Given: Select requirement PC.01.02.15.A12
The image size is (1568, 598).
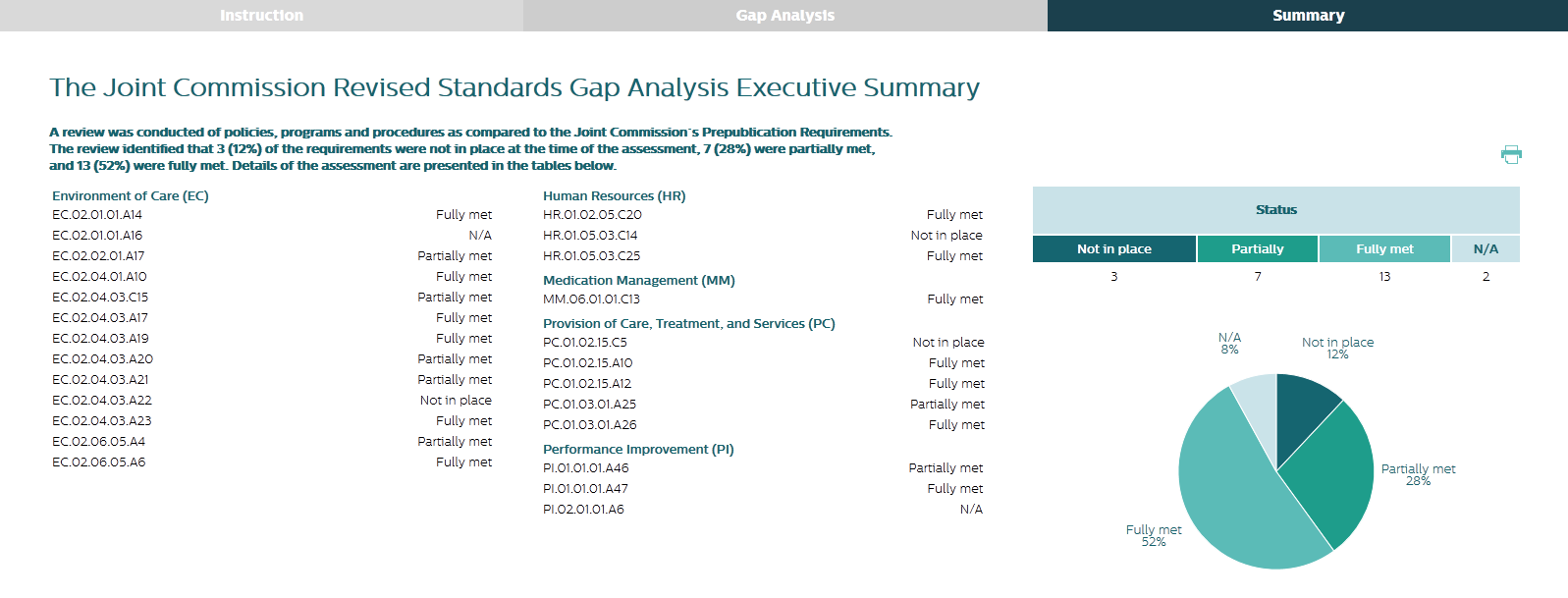Looking at the screenshot, I should [587, 384].
